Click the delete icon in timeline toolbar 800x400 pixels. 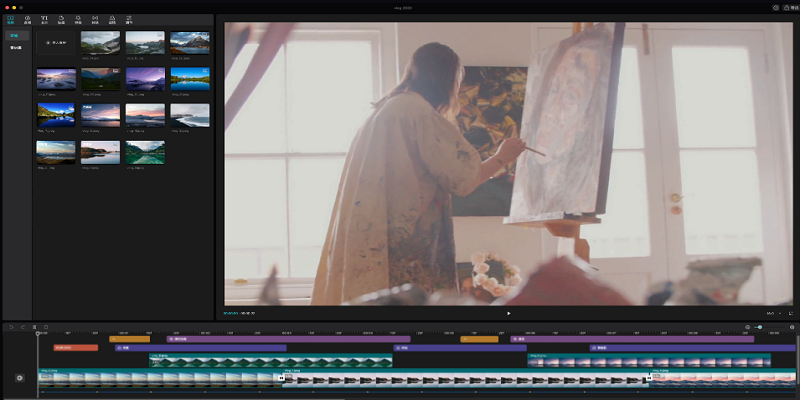(45, 327)
